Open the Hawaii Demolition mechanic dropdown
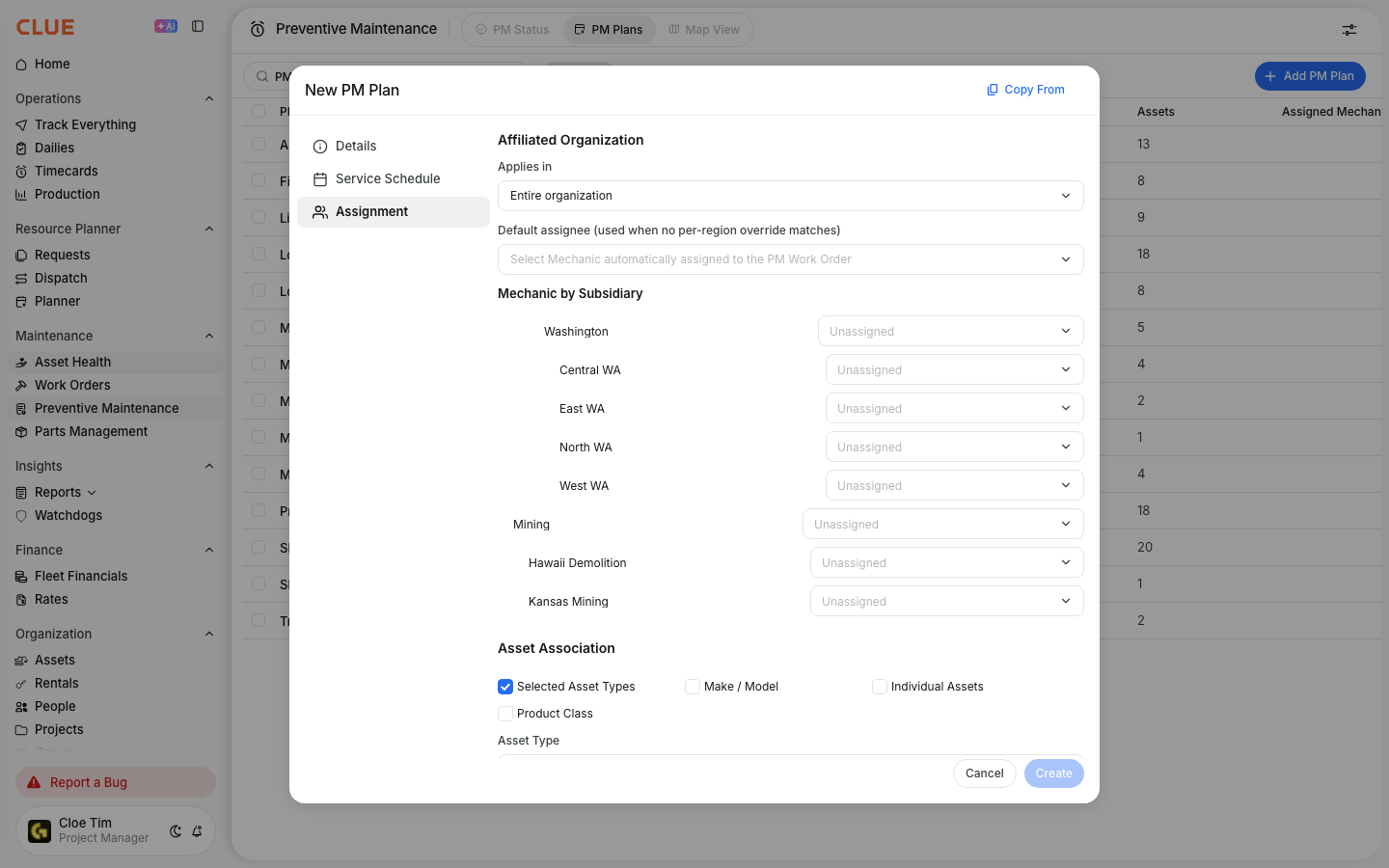The image size is (1389, 868). coord(947,562)
